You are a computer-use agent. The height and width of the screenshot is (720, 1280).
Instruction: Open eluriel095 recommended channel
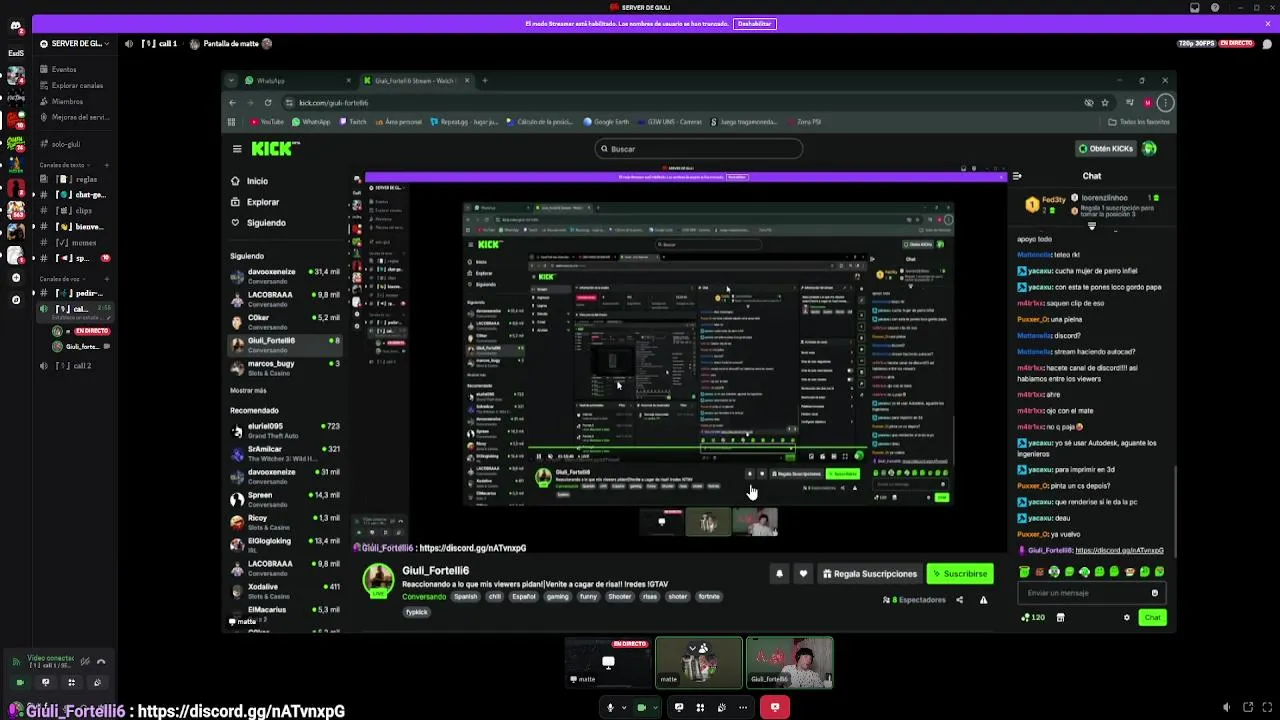coord(285,430)
